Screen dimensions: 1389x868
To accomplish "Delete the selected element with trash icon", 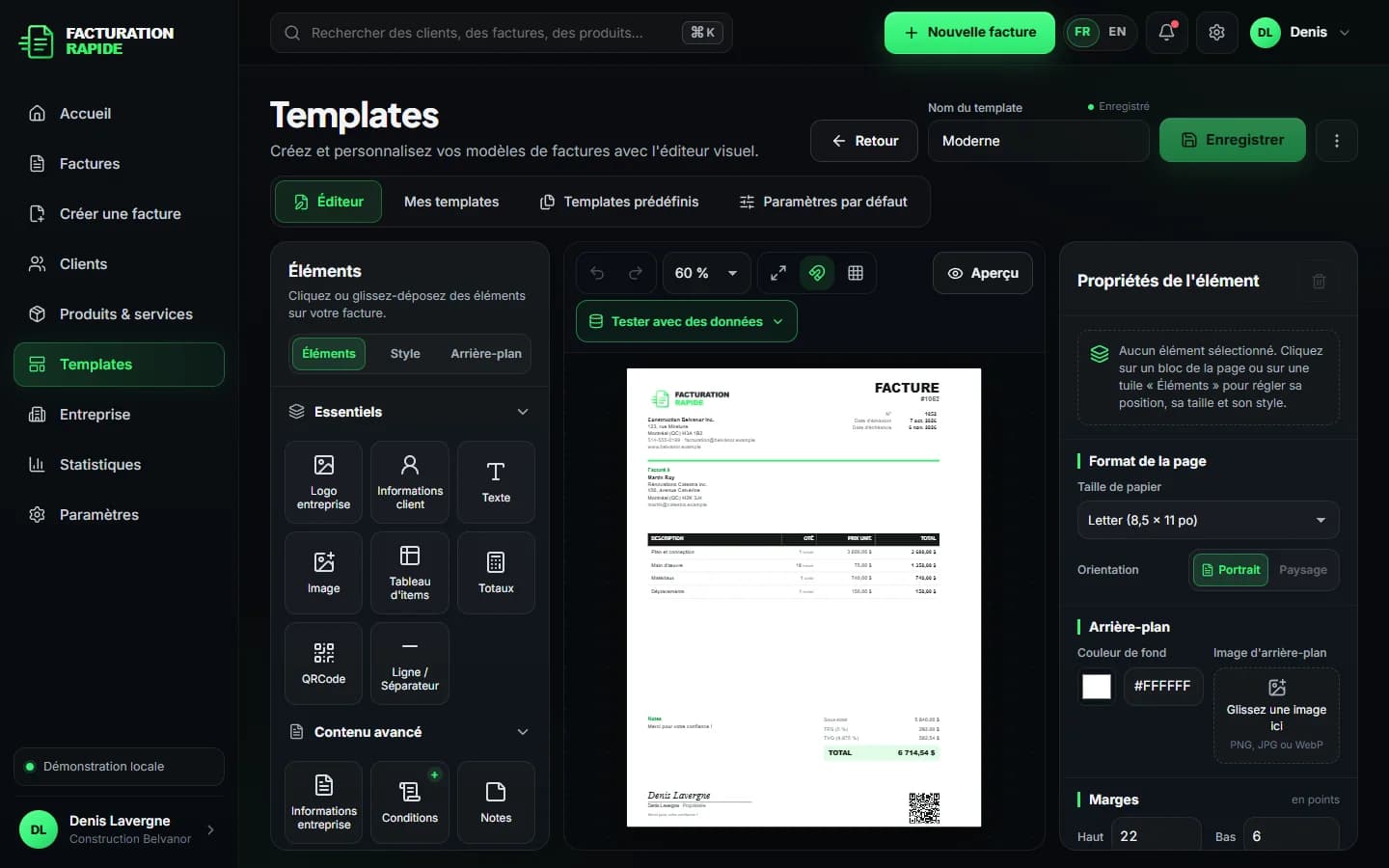I will 1319,281.
